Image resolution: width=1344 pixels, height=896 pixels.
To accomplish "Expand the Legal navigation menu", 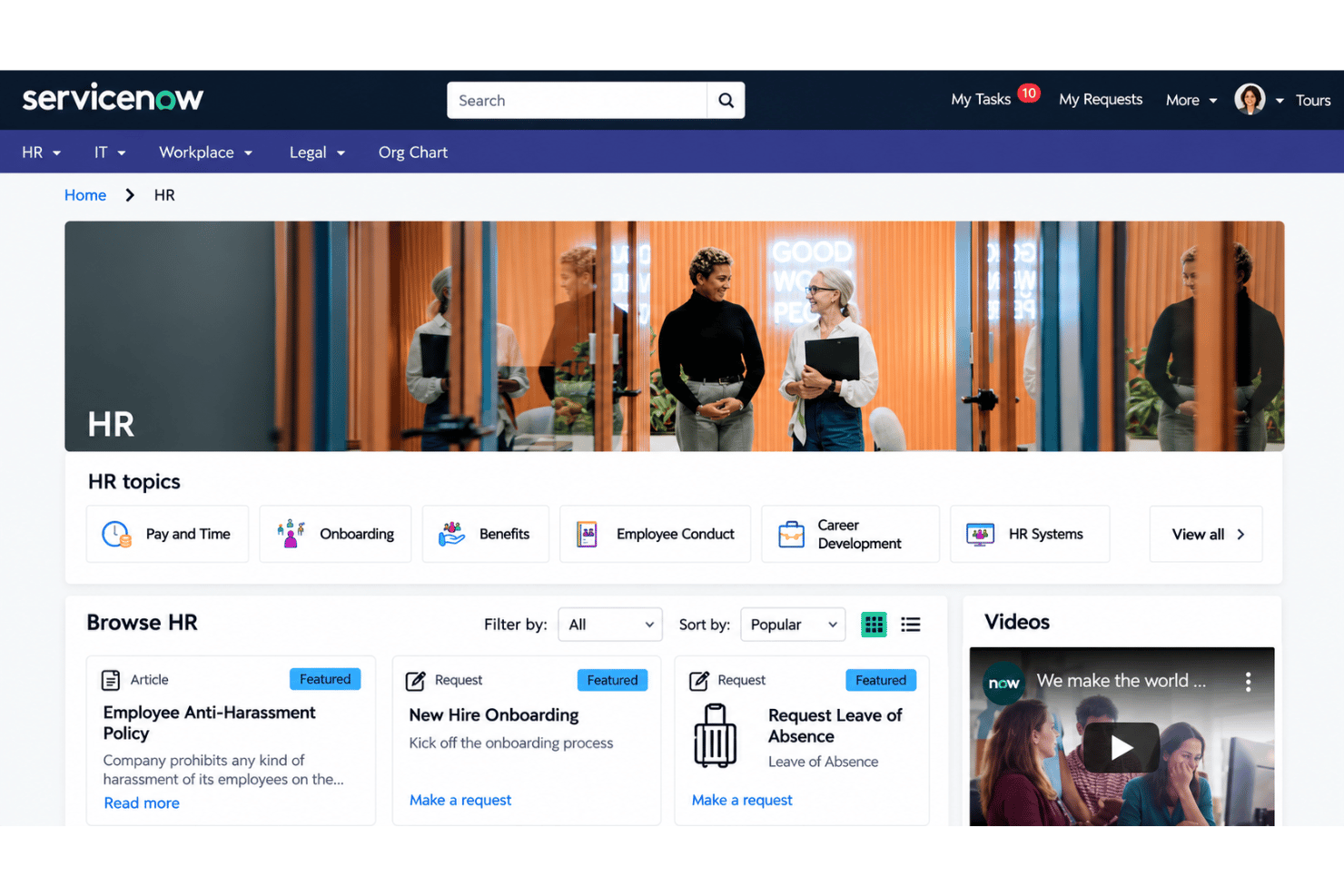I will 317,153.
